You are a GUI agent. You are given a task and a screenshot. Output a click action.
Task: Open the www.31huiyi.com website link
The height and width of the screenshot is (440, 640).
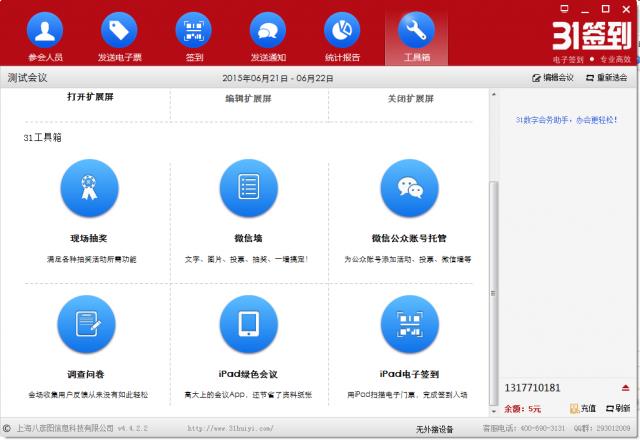[231, 429]
